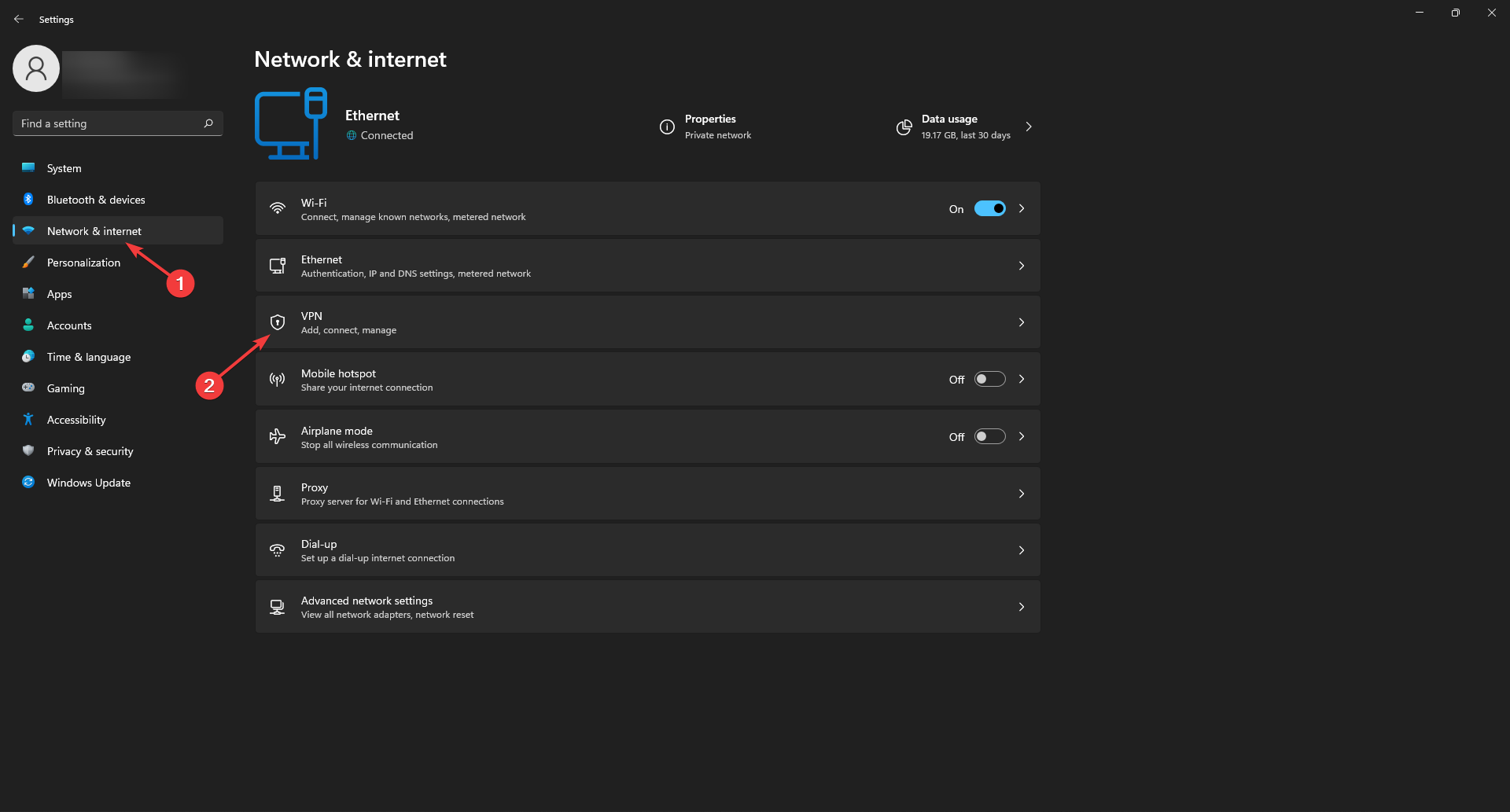Click the Gaming controller icon

(x=28, y=388)
